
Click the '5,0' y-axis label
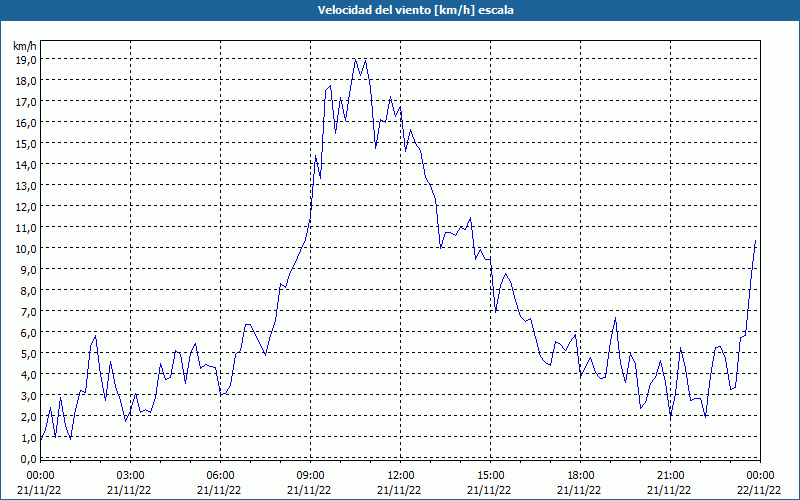pyautogui.click(x=28, y=354)
